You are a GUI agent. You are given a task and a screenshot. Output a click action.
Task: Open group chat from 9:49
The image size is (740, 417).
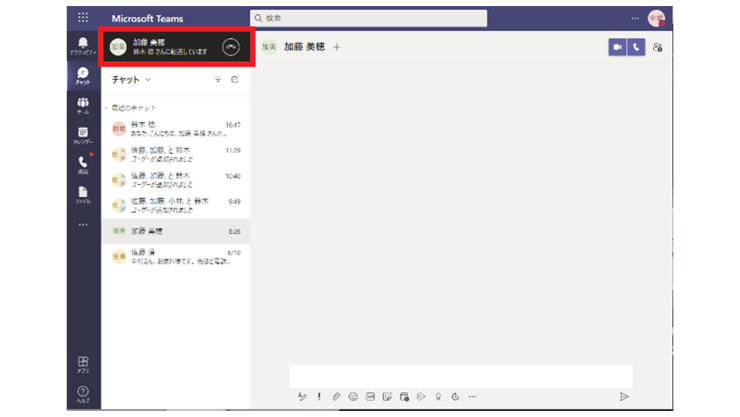(x=176, y=205)
